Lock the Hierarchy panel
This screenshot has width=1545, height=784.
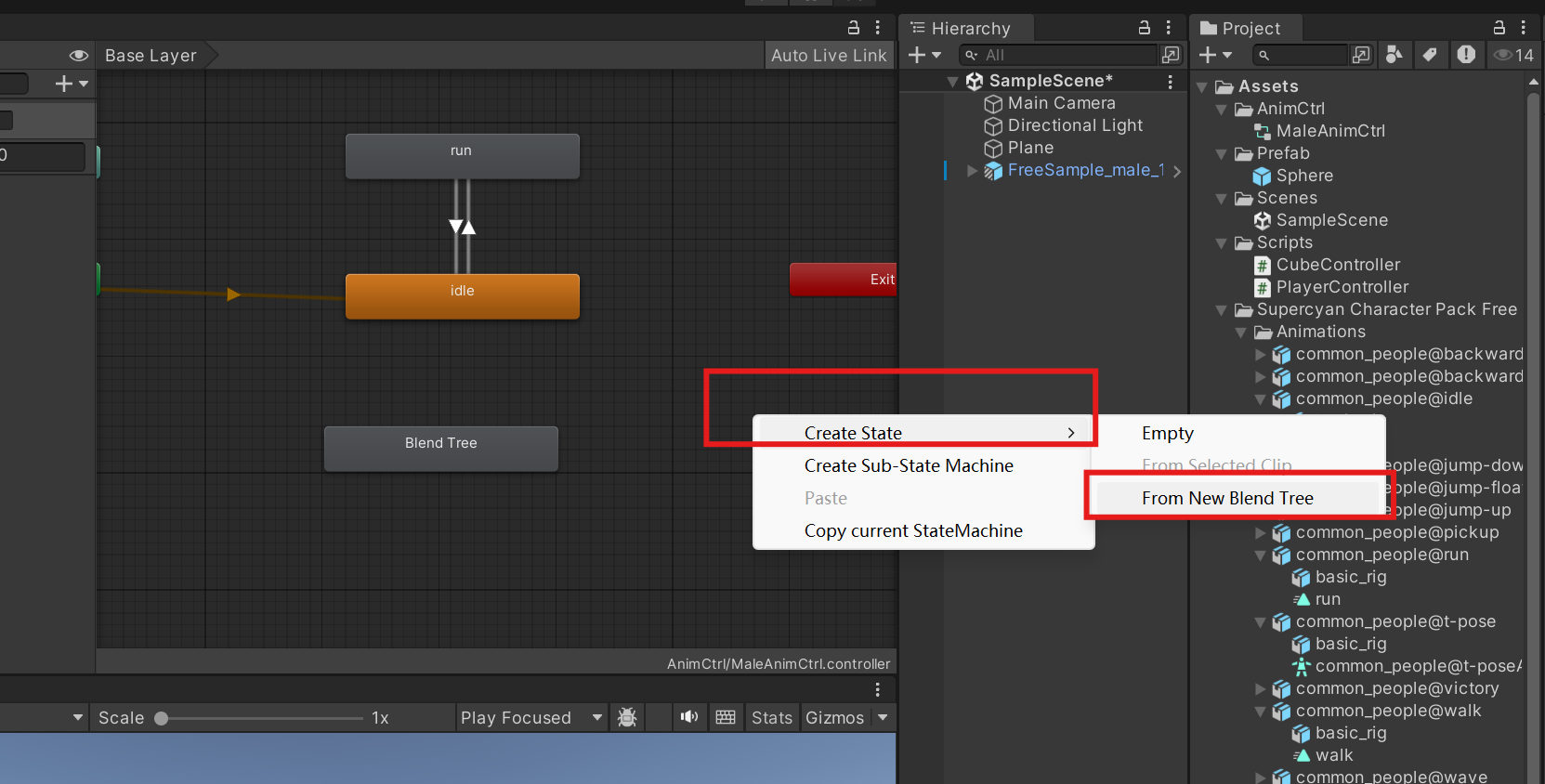(1145, 28)
